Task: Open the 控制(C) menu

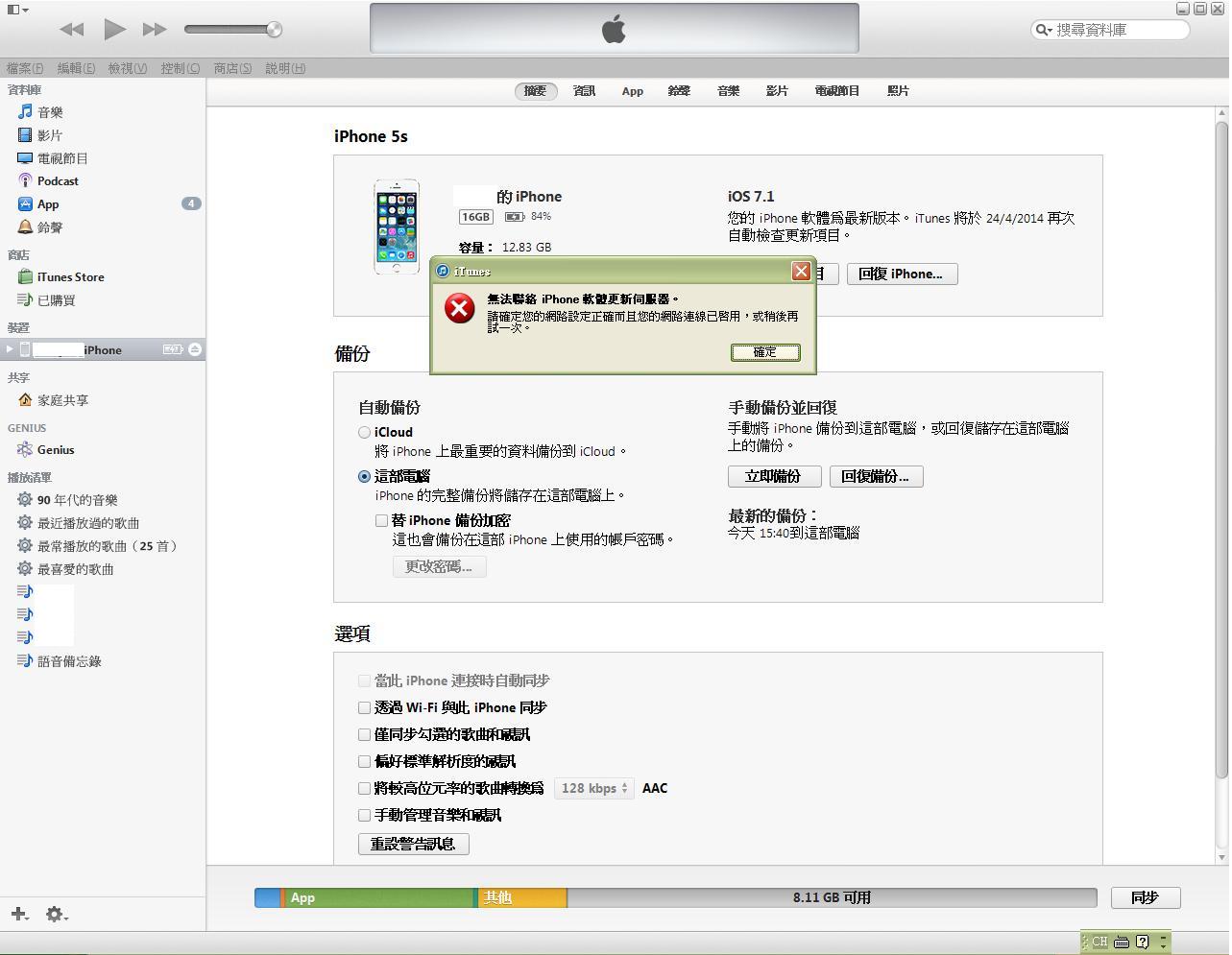Action: pyautogui.click(x=181, y=68)
